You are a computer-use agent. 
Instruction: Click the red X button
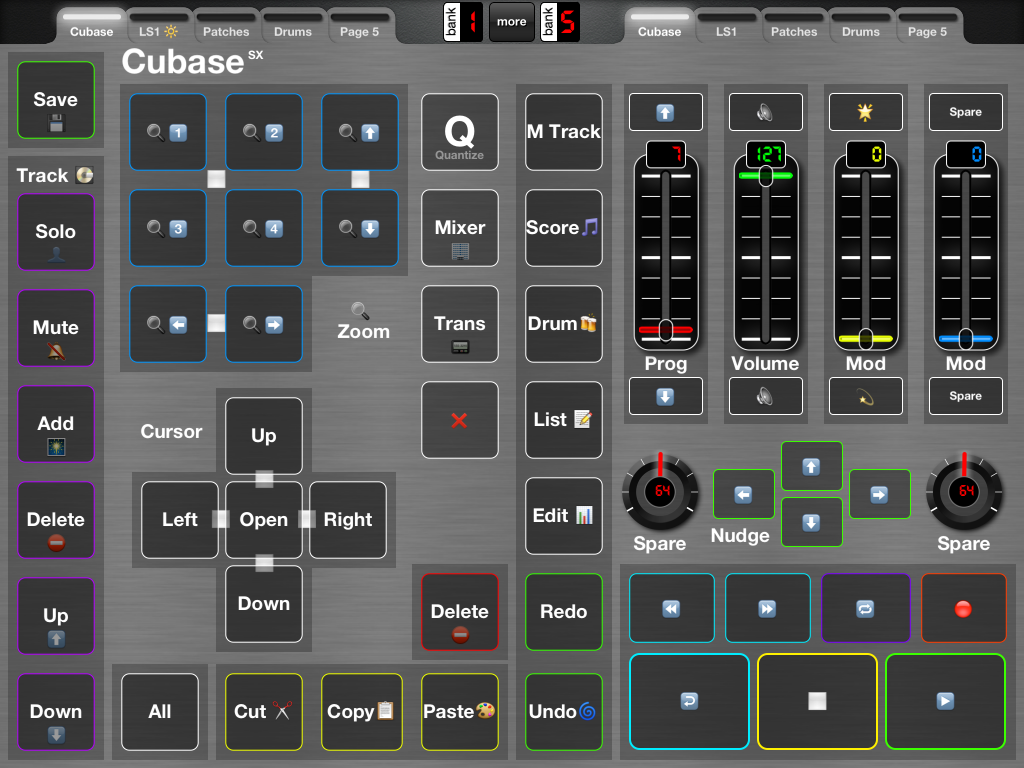coord(460,420)
